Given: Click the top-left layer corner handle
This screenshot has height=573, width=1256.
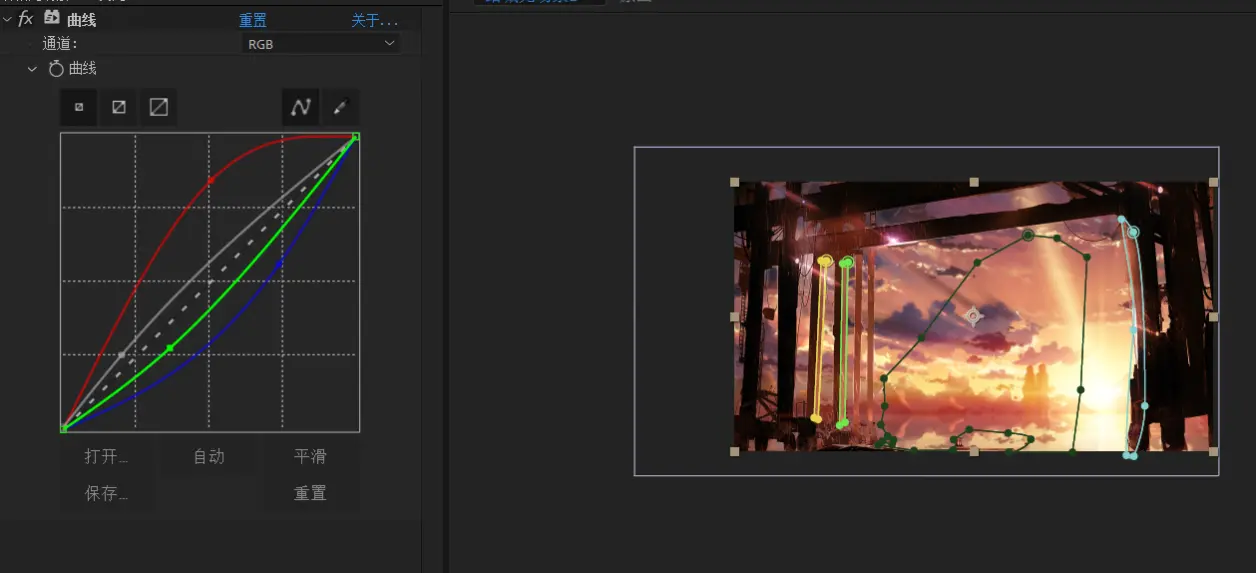Looking at the screenshot, I should click(734, 182).
